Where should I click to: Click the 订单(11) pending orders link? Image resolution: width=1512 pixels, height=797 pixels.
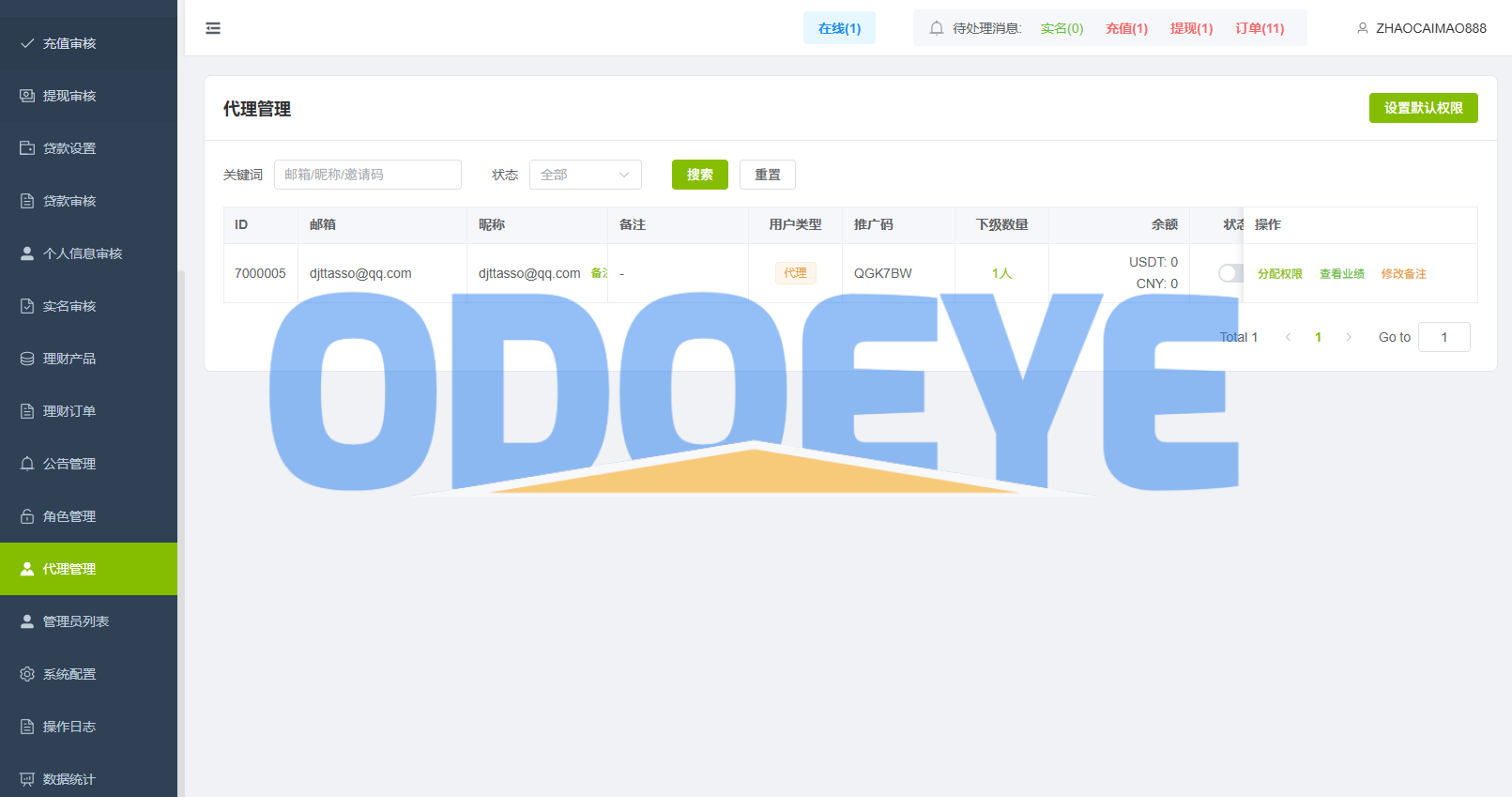coord(1259,28)
